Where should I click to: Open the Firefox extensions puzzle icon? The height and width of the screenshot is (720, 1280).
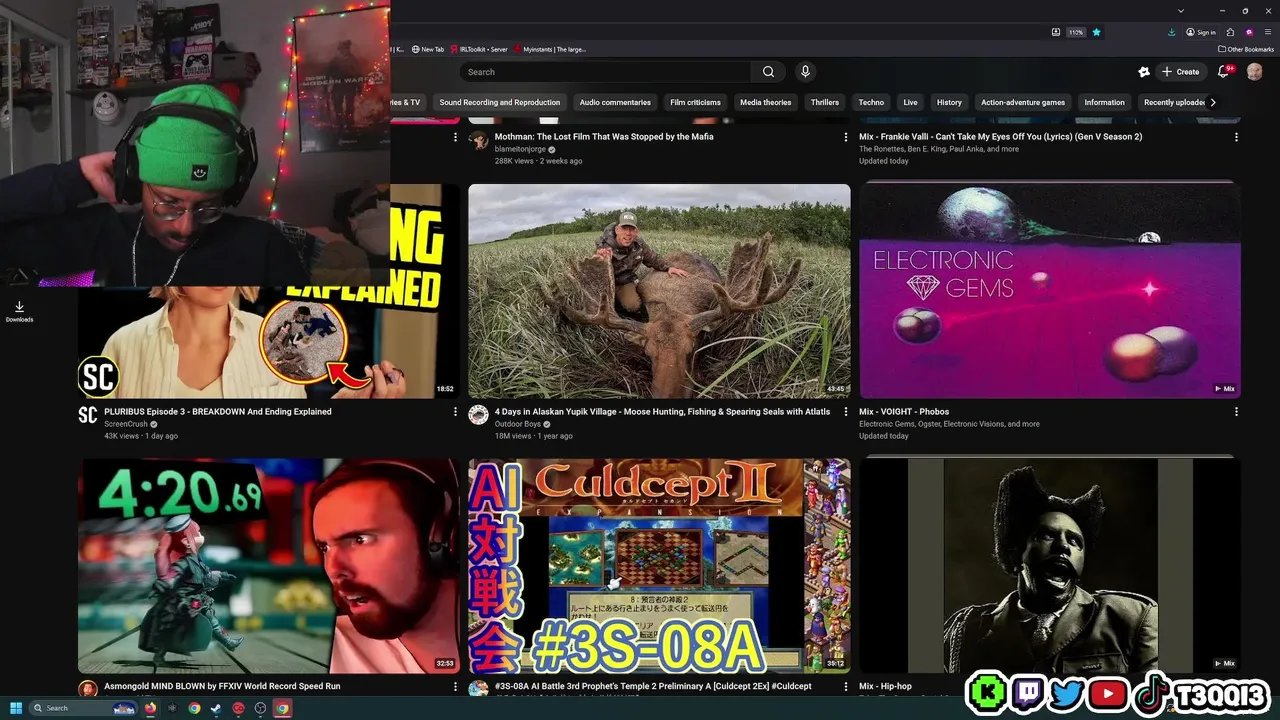[x=1230, y=32]
